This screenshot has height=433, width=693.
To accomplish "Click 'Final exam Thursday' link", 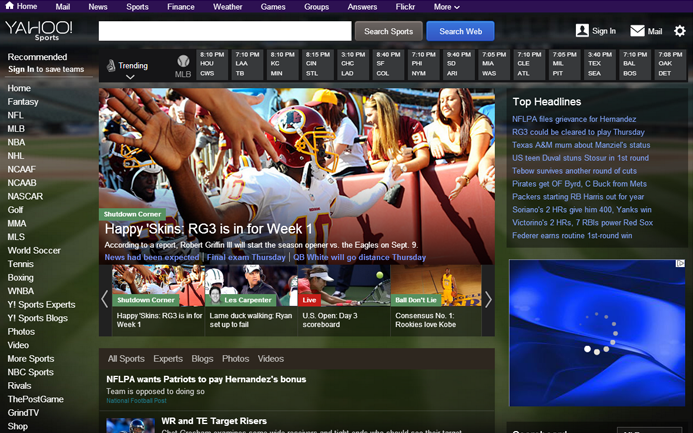I will [246, 257].
